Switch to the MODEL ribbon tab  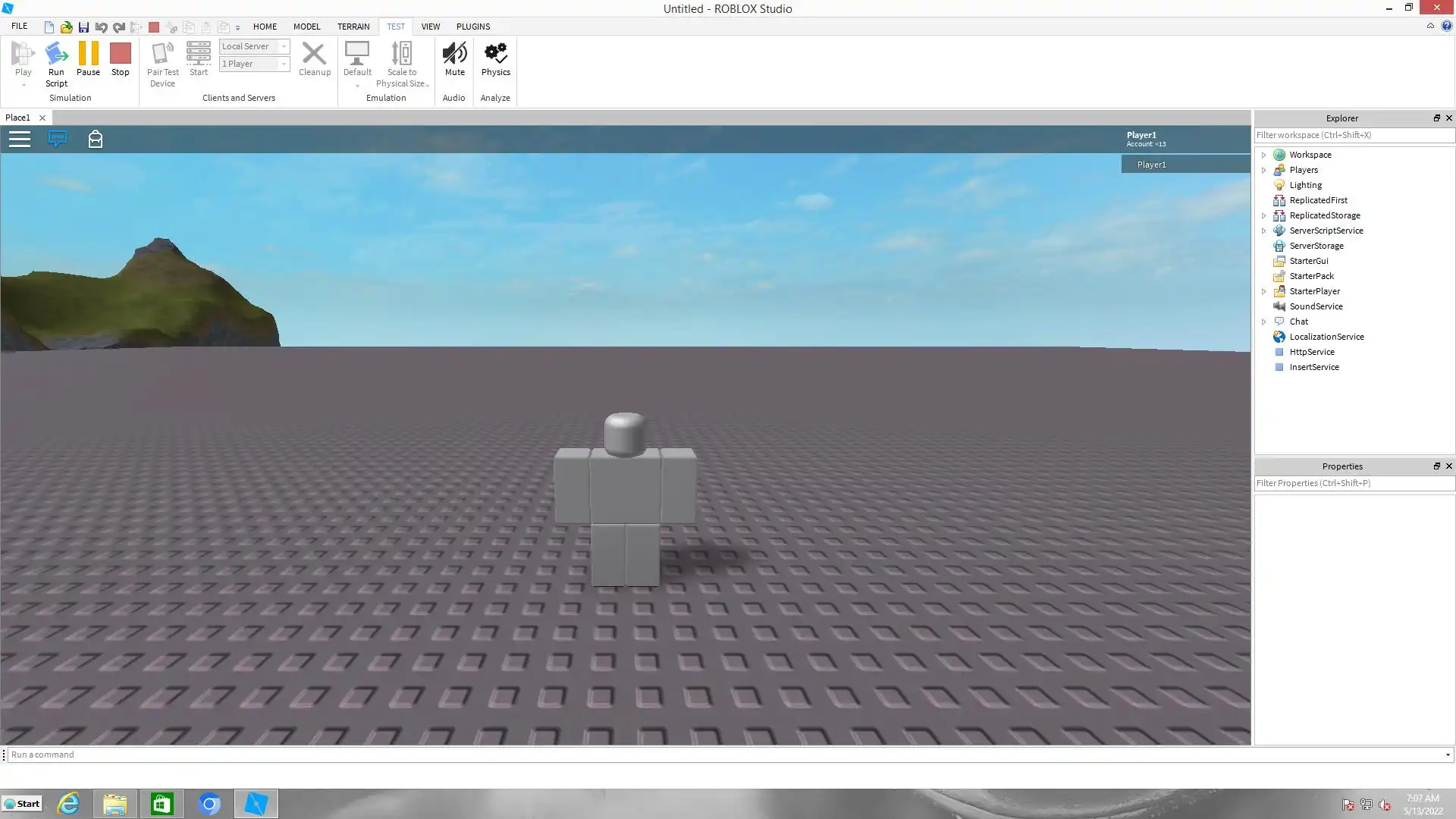pos(306,27)
